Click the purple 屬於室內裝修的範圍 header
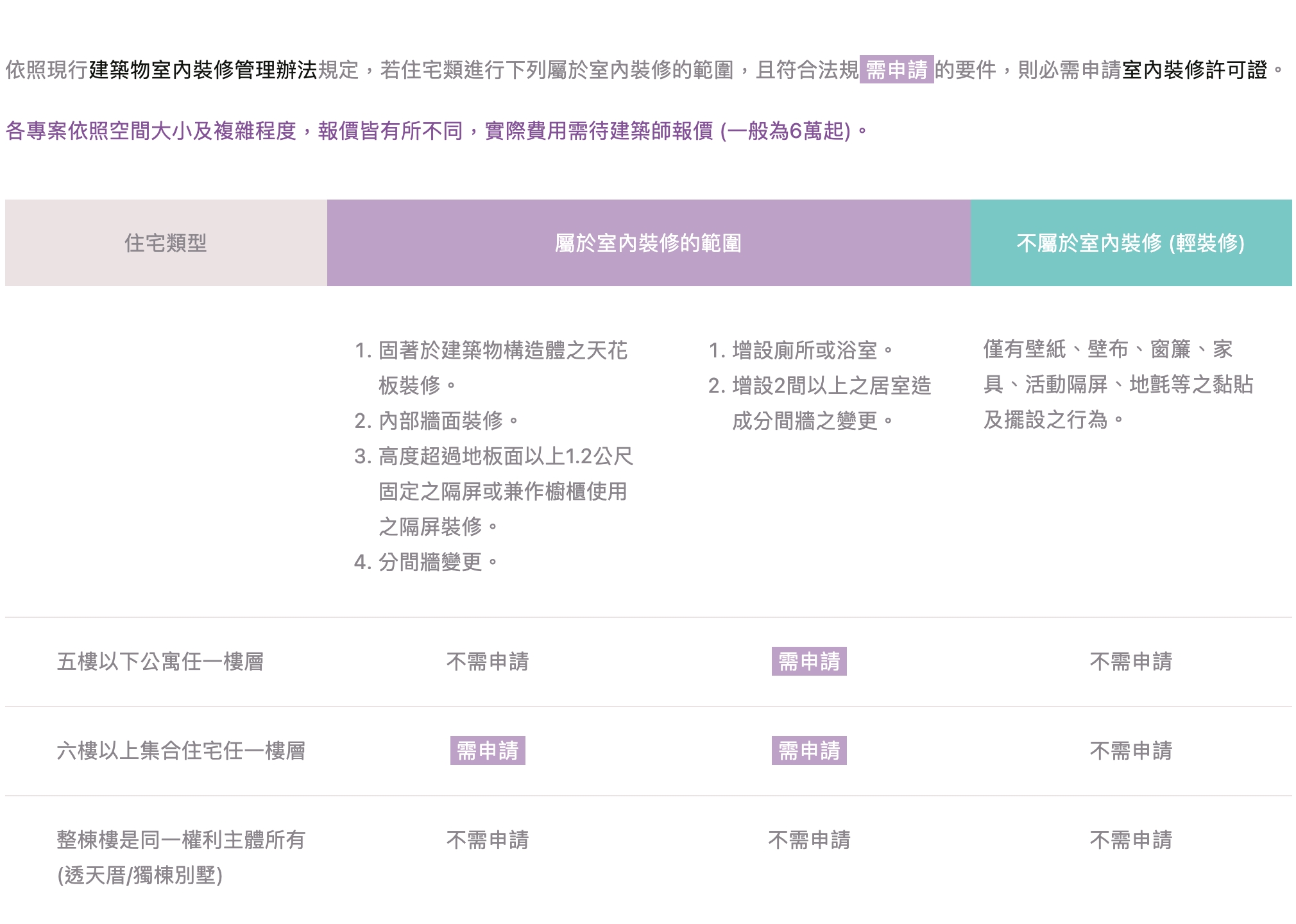The width and height of the screenshot is (1296, 924). [x=648, y=243]
